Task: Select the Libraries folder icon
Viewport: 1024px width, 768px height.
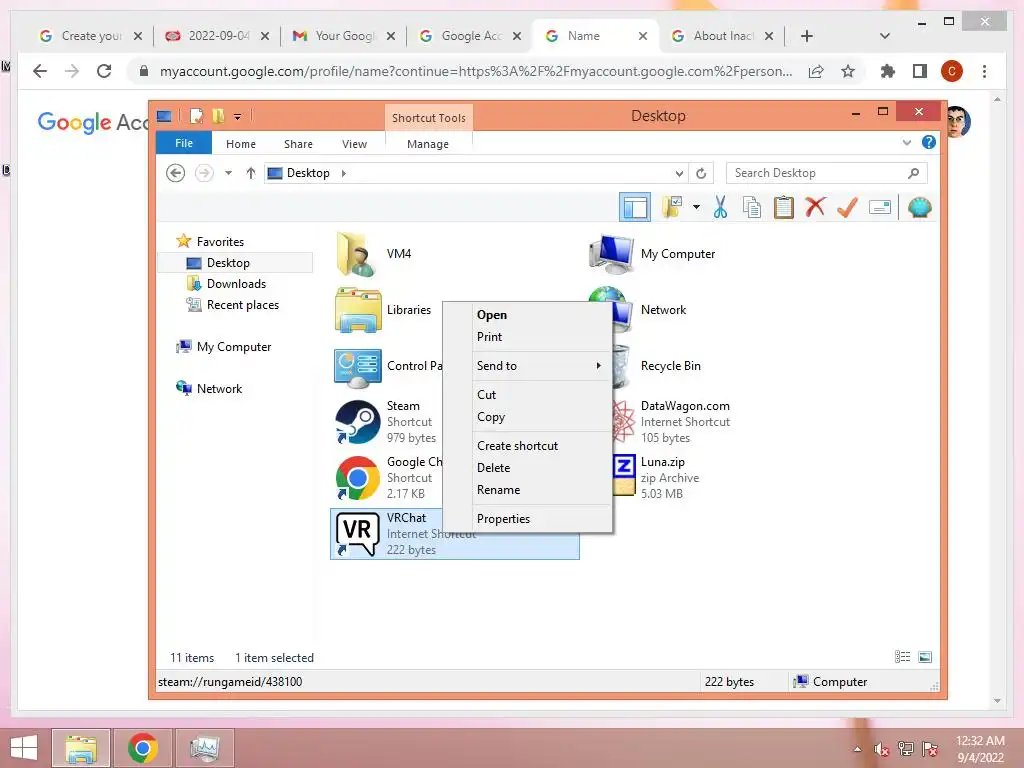Action: (358, 310)
